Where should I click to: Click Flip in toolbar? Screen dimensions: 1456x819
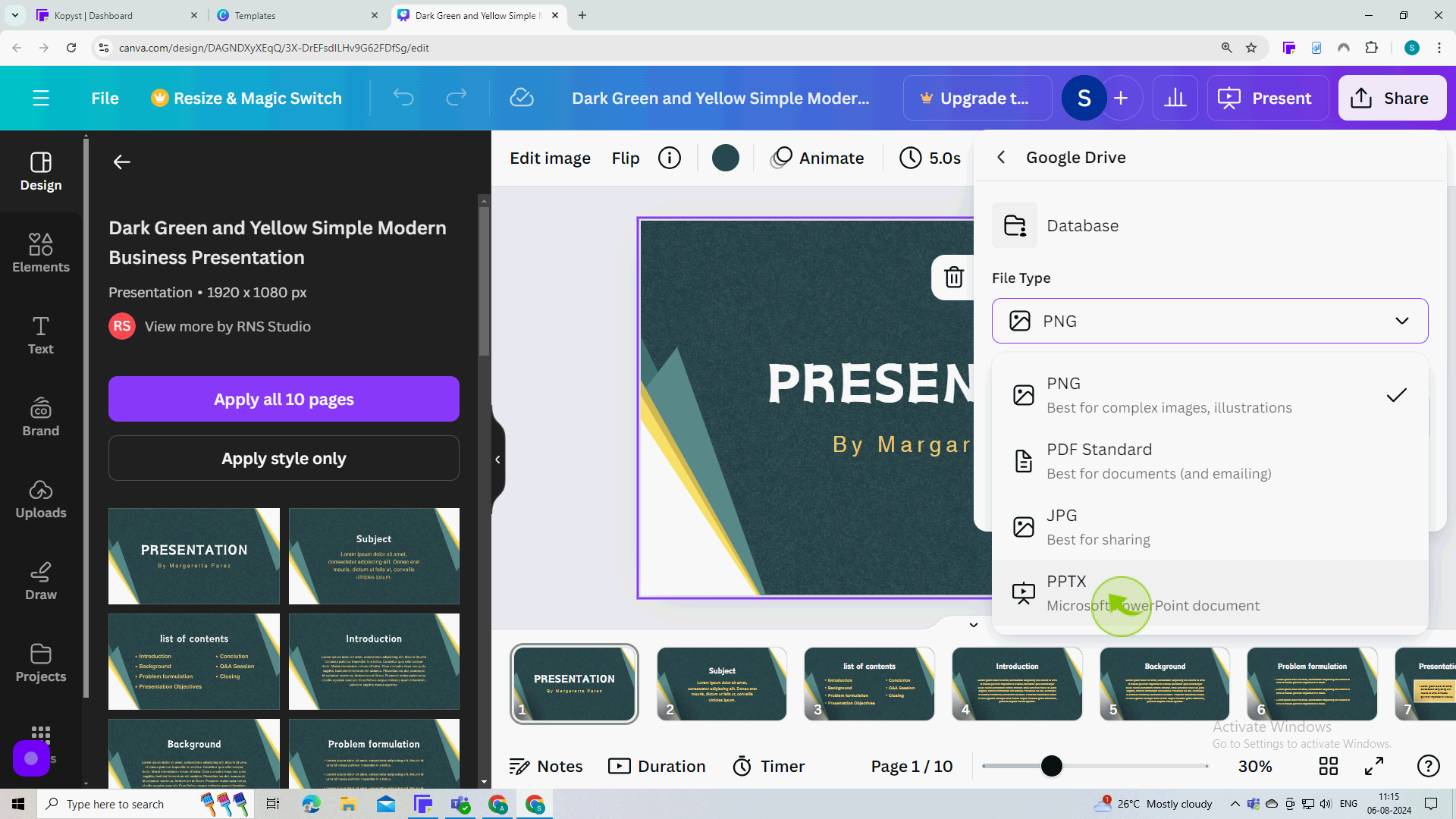(x=626, y=158)
